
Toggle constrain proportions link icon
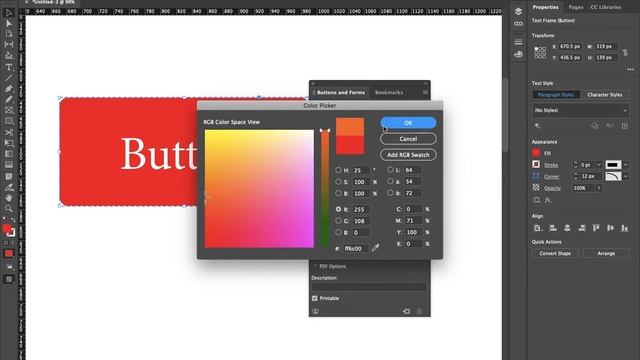[625, 52]
